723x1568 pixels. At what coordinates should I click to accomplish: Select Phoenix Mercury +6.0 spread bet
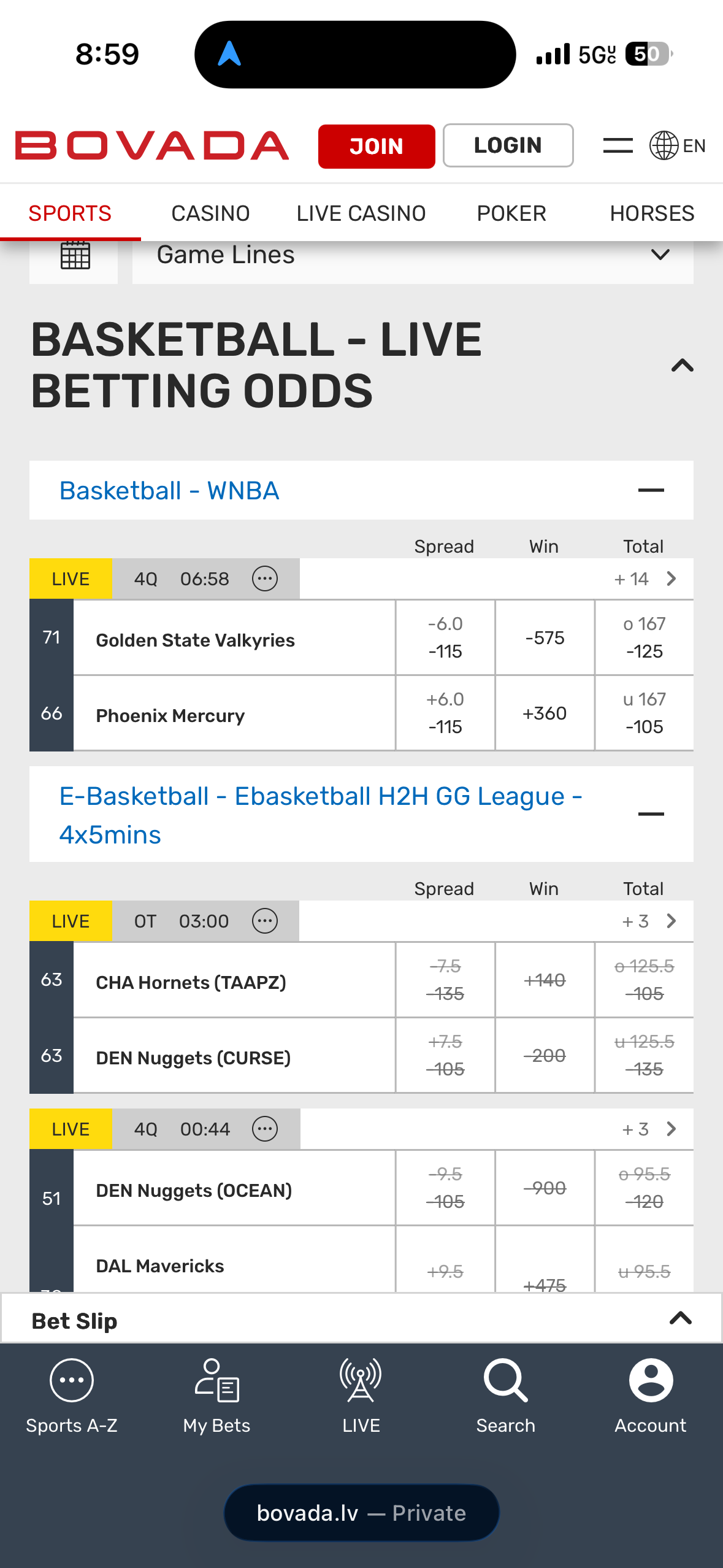tap(445, 713)
